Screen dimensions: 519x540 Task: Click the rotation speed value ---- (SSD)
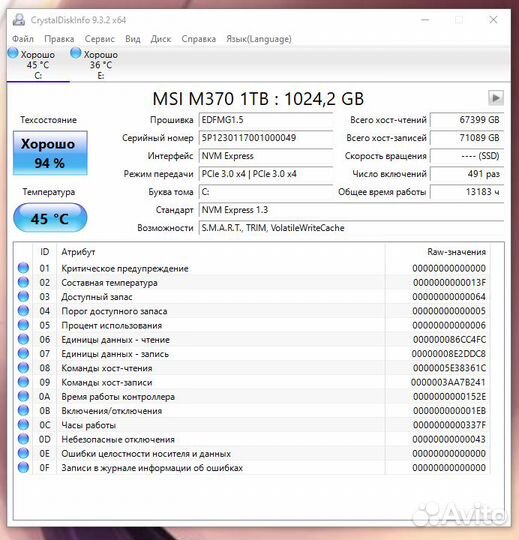coord(467,156)
